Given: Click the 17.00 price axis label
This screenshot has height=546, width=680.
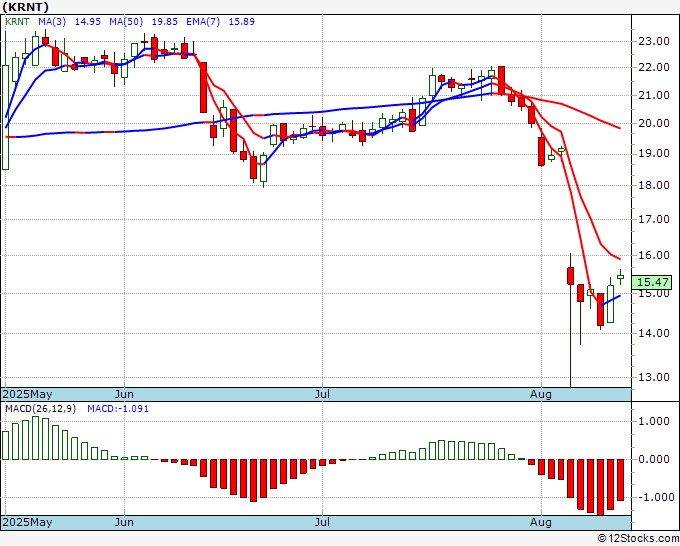Looking at the screenshot, I should 654,219.
